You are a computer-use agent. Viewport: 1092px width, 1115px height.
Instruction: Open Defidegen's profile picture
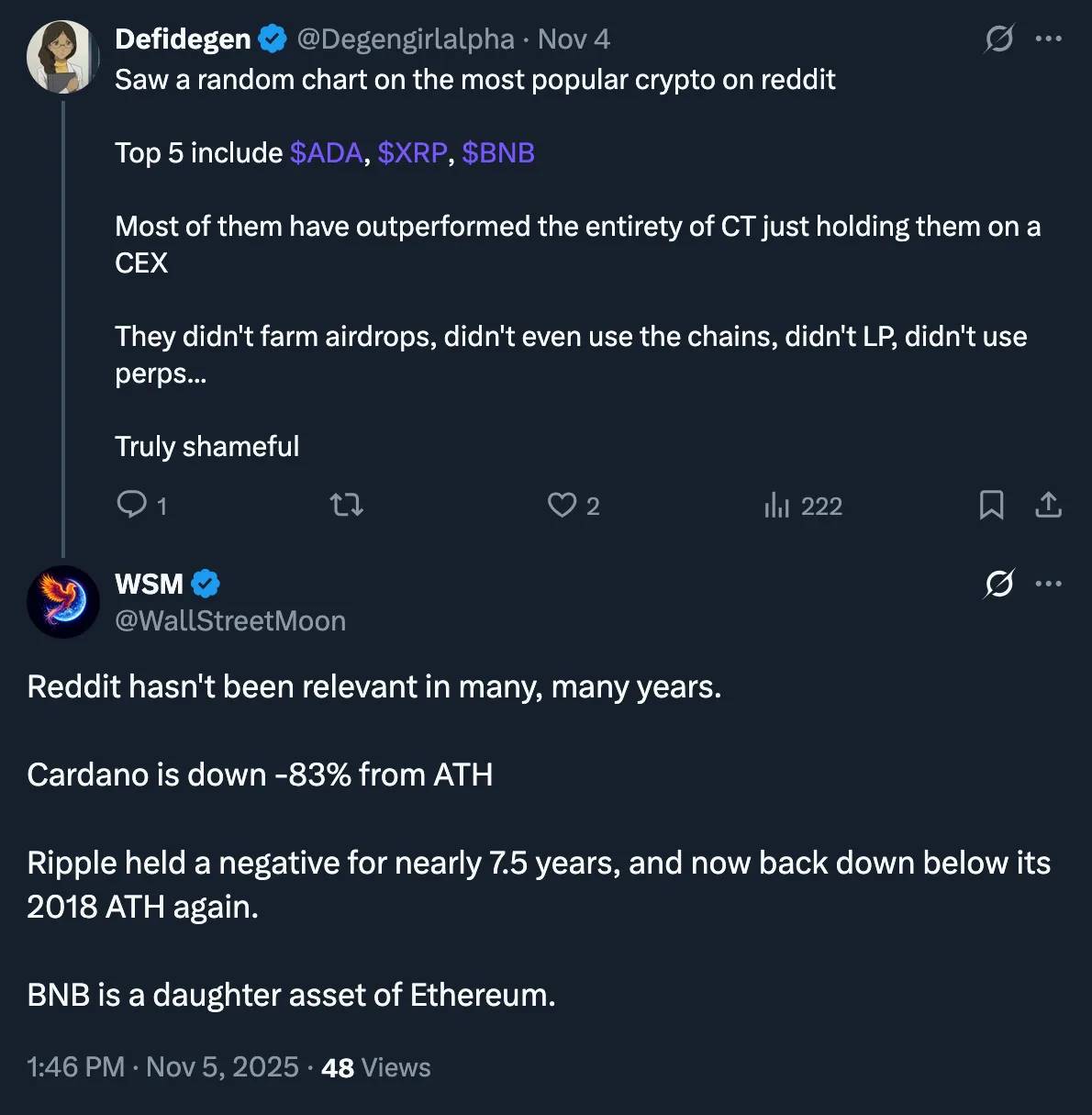pyautogui.click(x=62, y=57)
